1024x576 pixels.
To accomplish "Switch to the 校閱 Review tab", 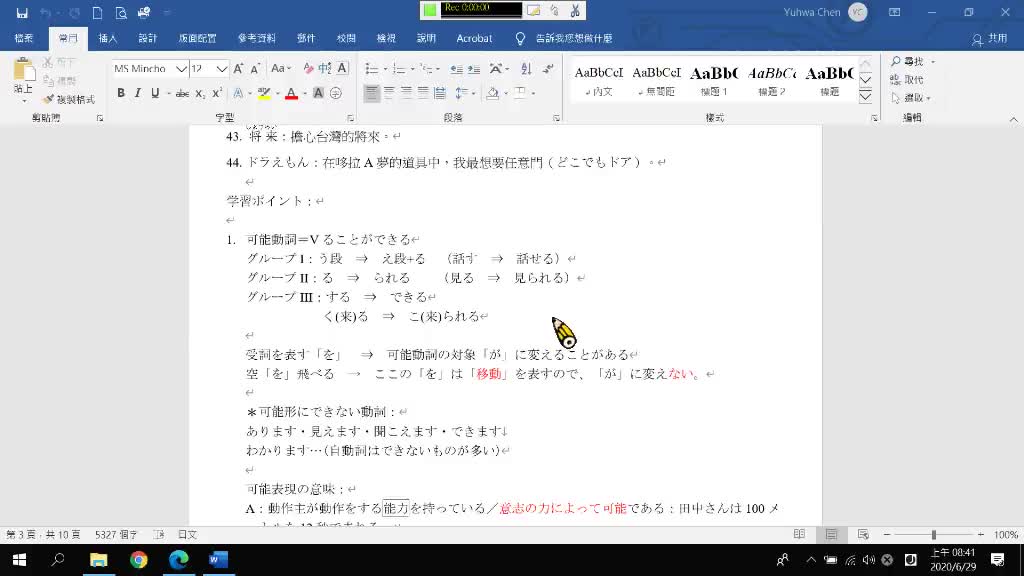I will point(346,39).
